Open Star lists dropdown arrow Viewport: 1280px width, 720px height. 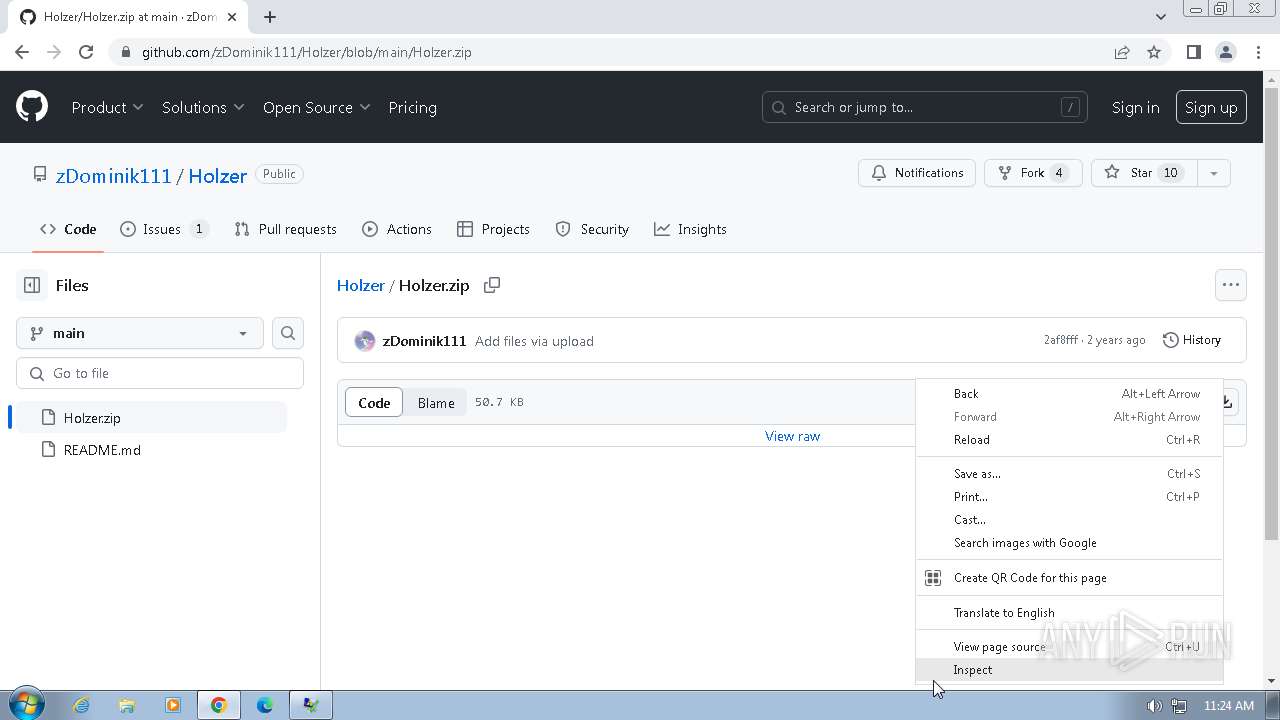point(1213,173)
